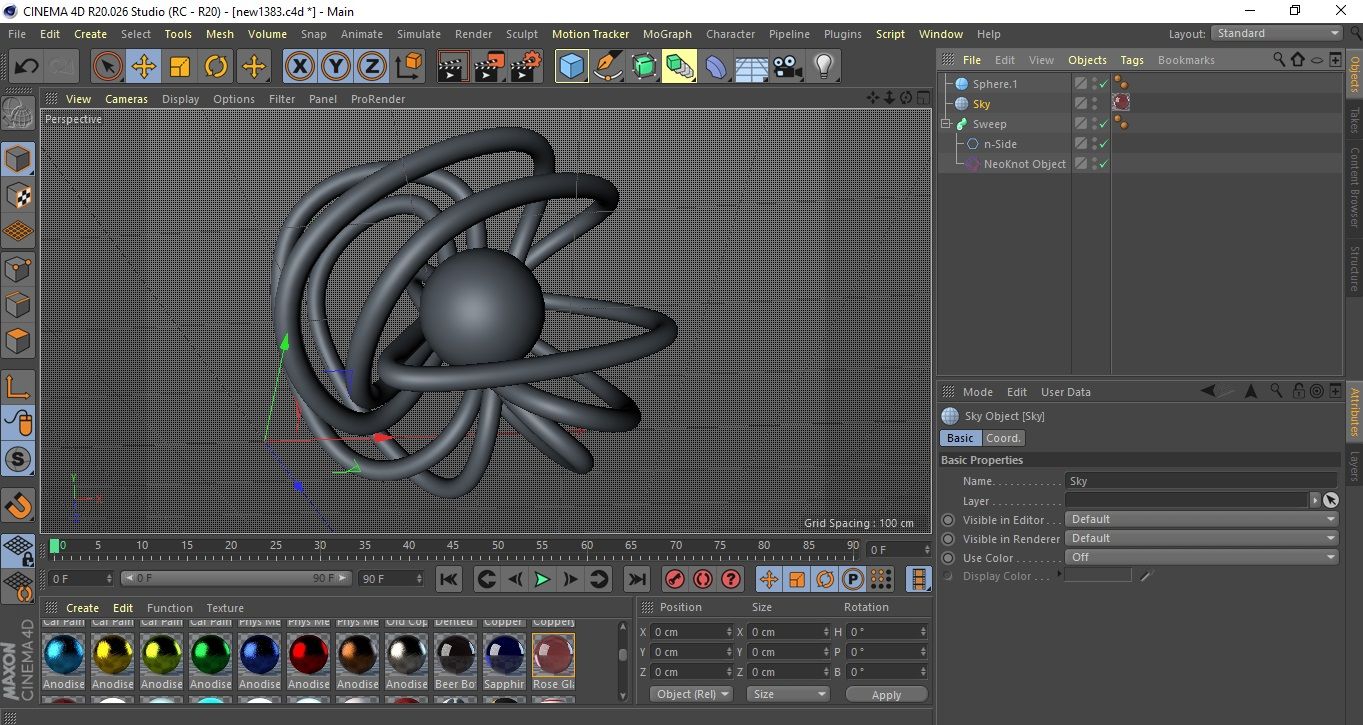Switch coordinate system icon
The image size is (1363, 725).
tap(409, 67)
